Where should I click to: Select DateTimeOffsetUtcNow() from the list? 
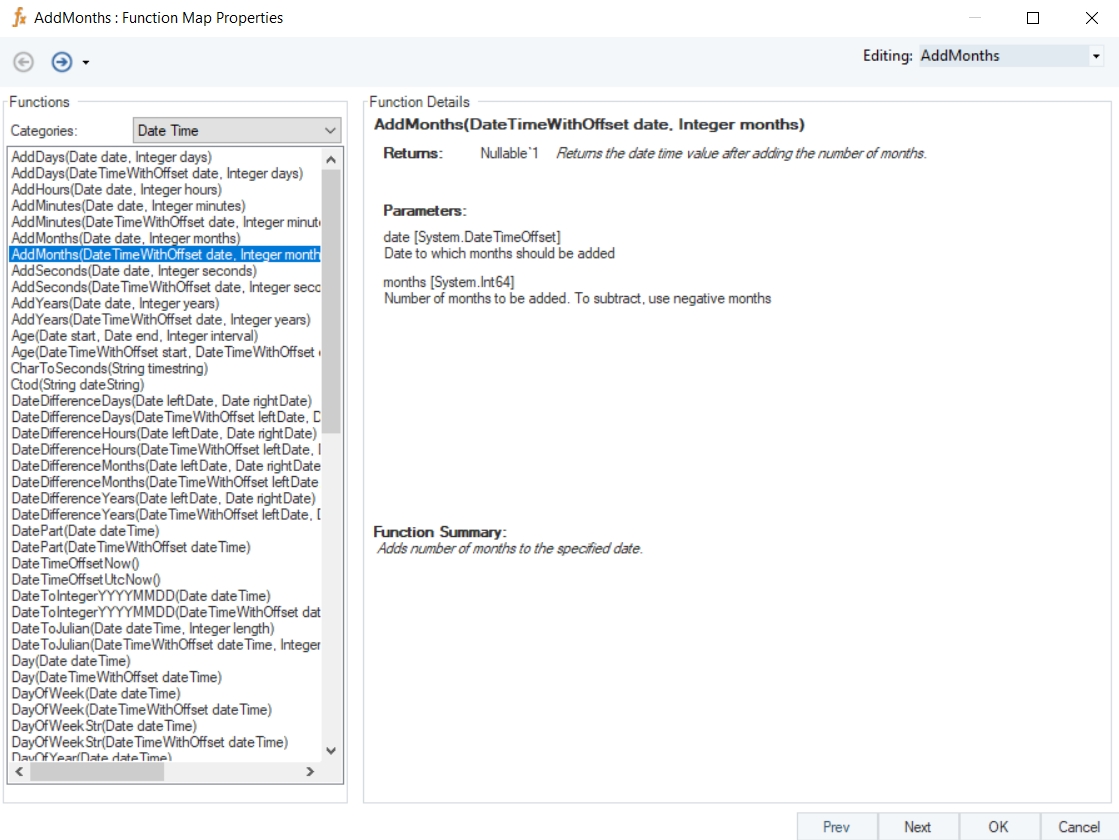click(85, 579)
